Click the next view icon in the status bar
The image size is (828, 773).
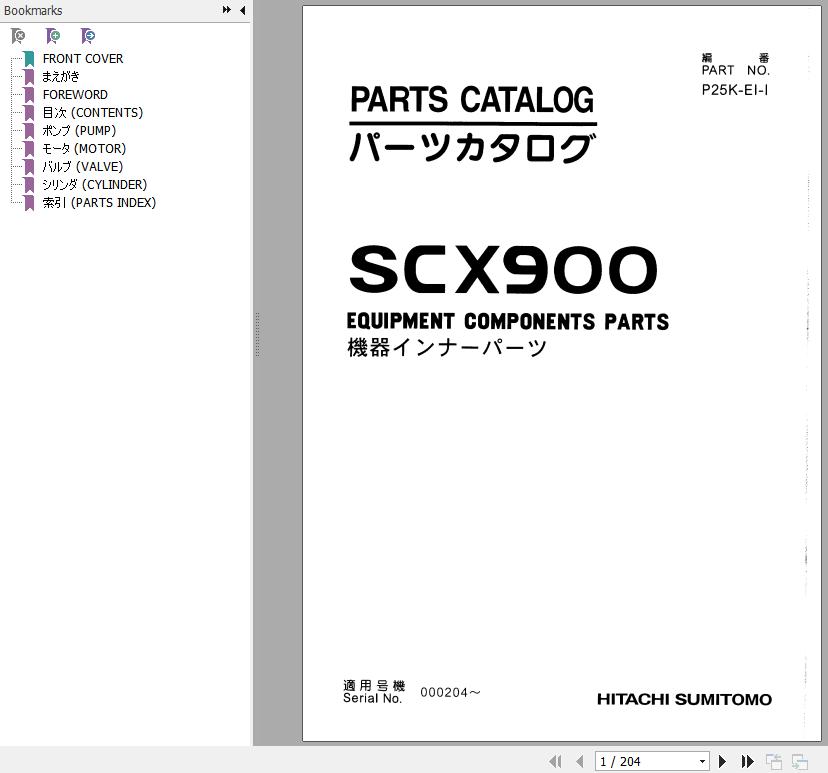[x=799, y=761]
